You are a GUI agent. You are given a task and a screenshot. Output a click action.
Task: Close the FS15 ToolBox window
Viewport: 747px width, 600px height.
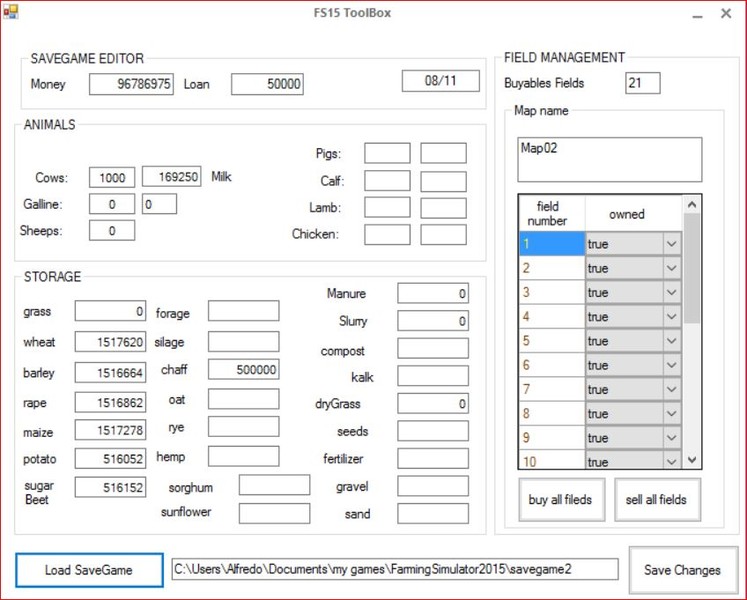(726, 14)
